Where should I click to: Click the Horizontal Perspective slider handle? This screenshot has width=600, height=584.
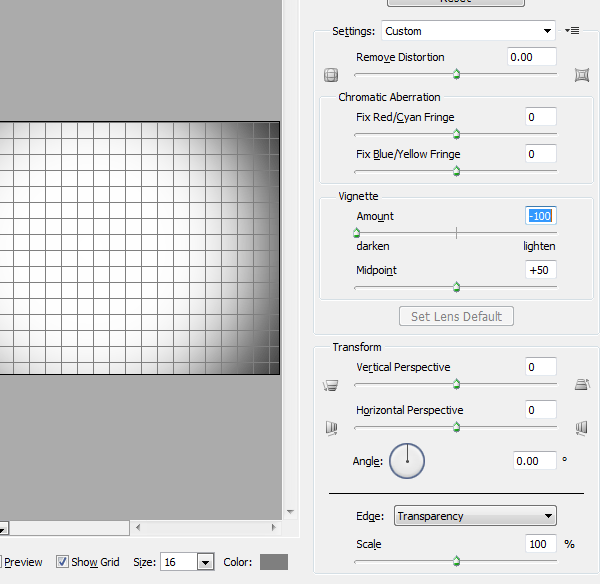coord(456,427)
